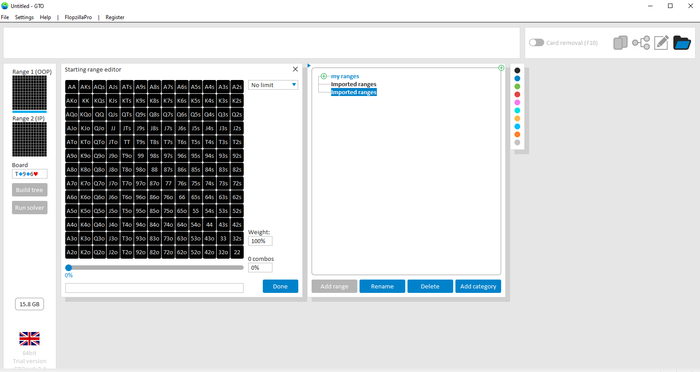Pick the red color swatch
The width and height of the screenshot is (700, 372).
click(517, 94)
